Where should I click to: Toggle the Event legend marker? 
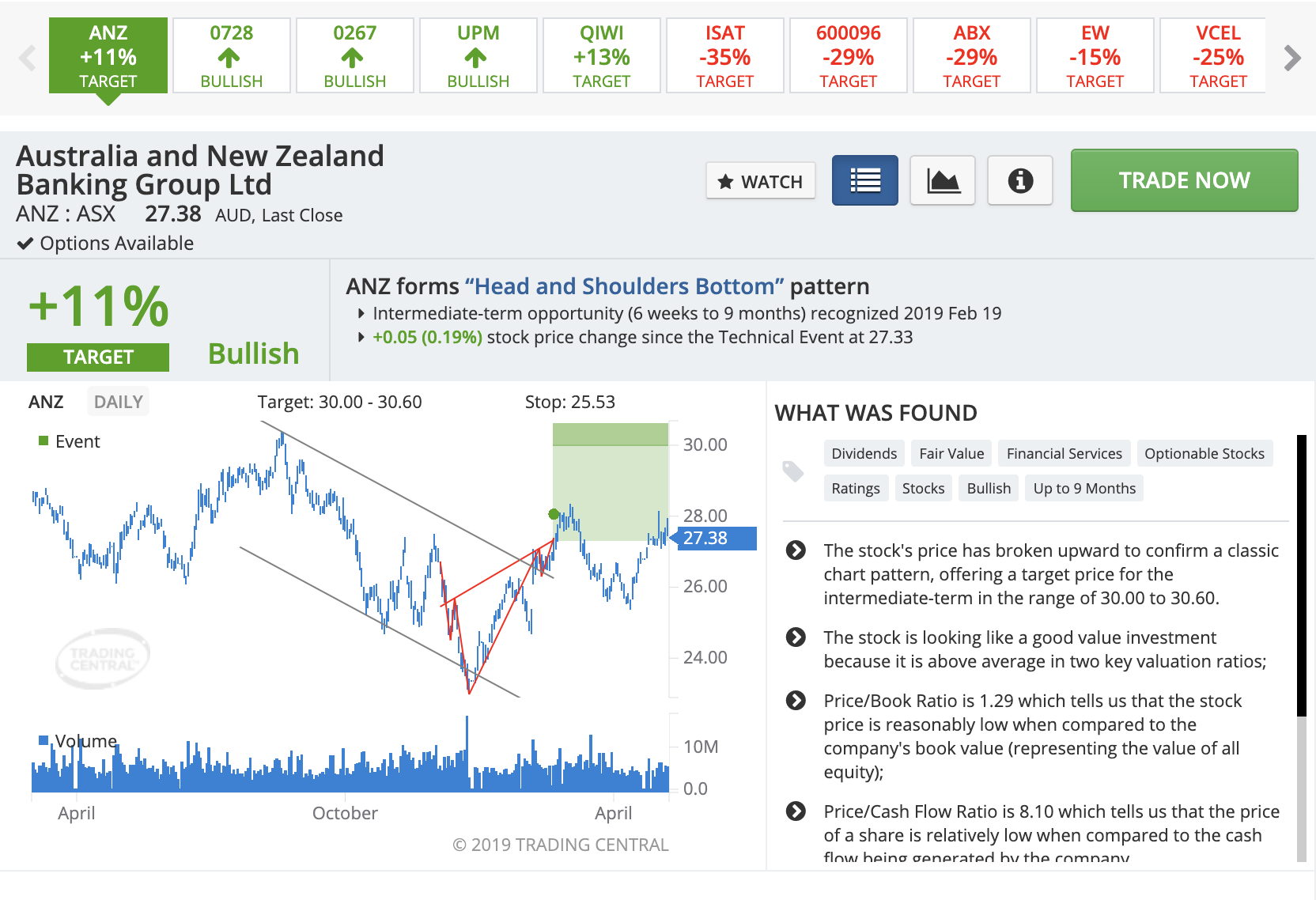(x=44, y=441)
